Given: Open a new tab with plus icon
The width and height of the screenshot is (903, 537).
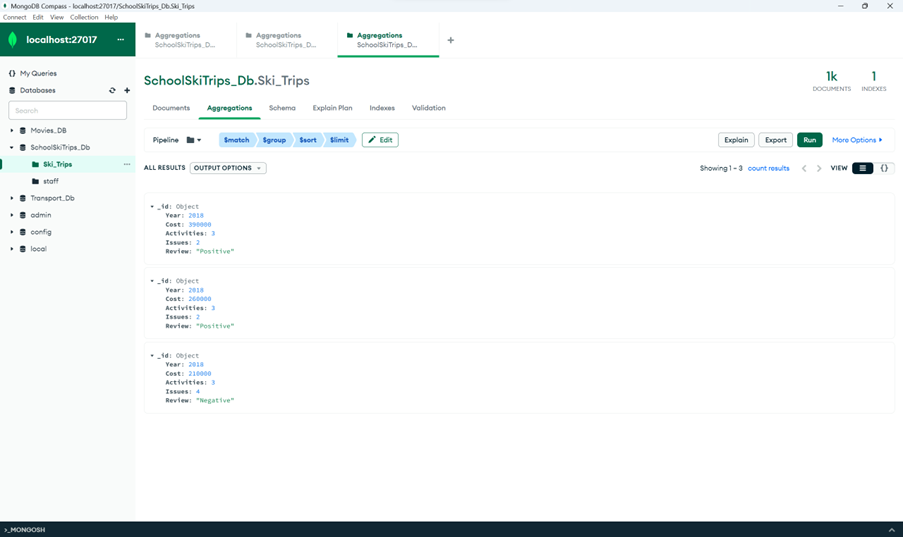Looking at the screenshot, I should coord(450,40).
